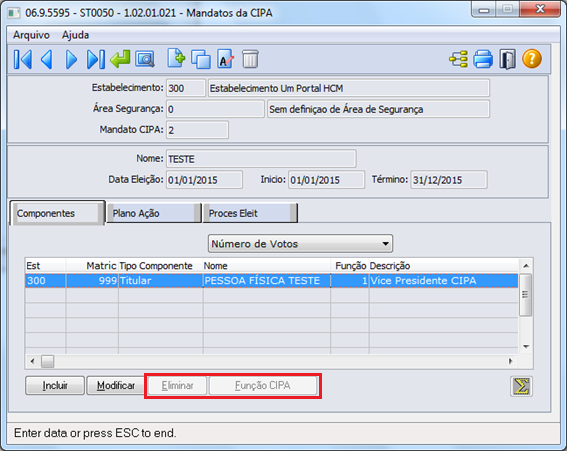The width and height of the screenshot is (568, 451).
Task: Click the Mandato CIPA field
Action: (197, 130)
